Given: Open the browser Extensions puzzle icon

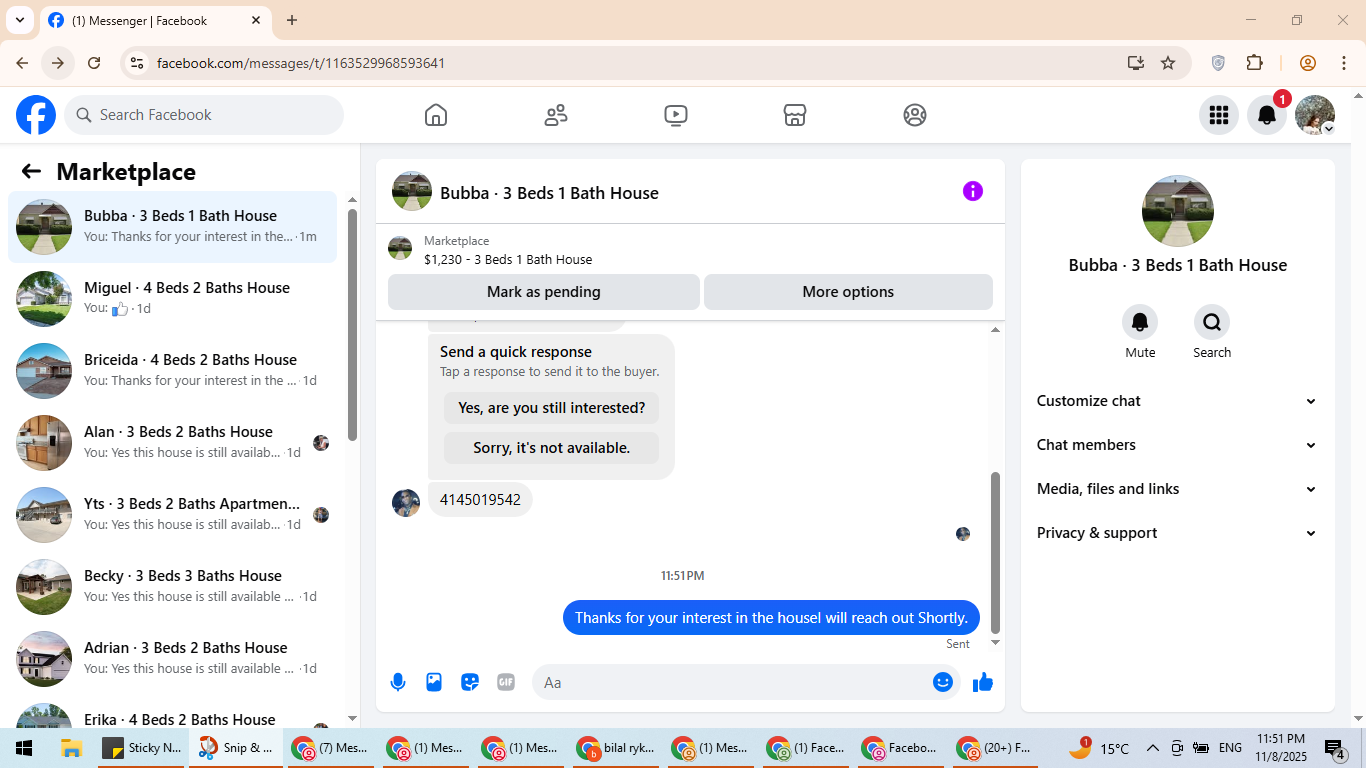Looking at the screenshot, I should [x=1254, y=63].
